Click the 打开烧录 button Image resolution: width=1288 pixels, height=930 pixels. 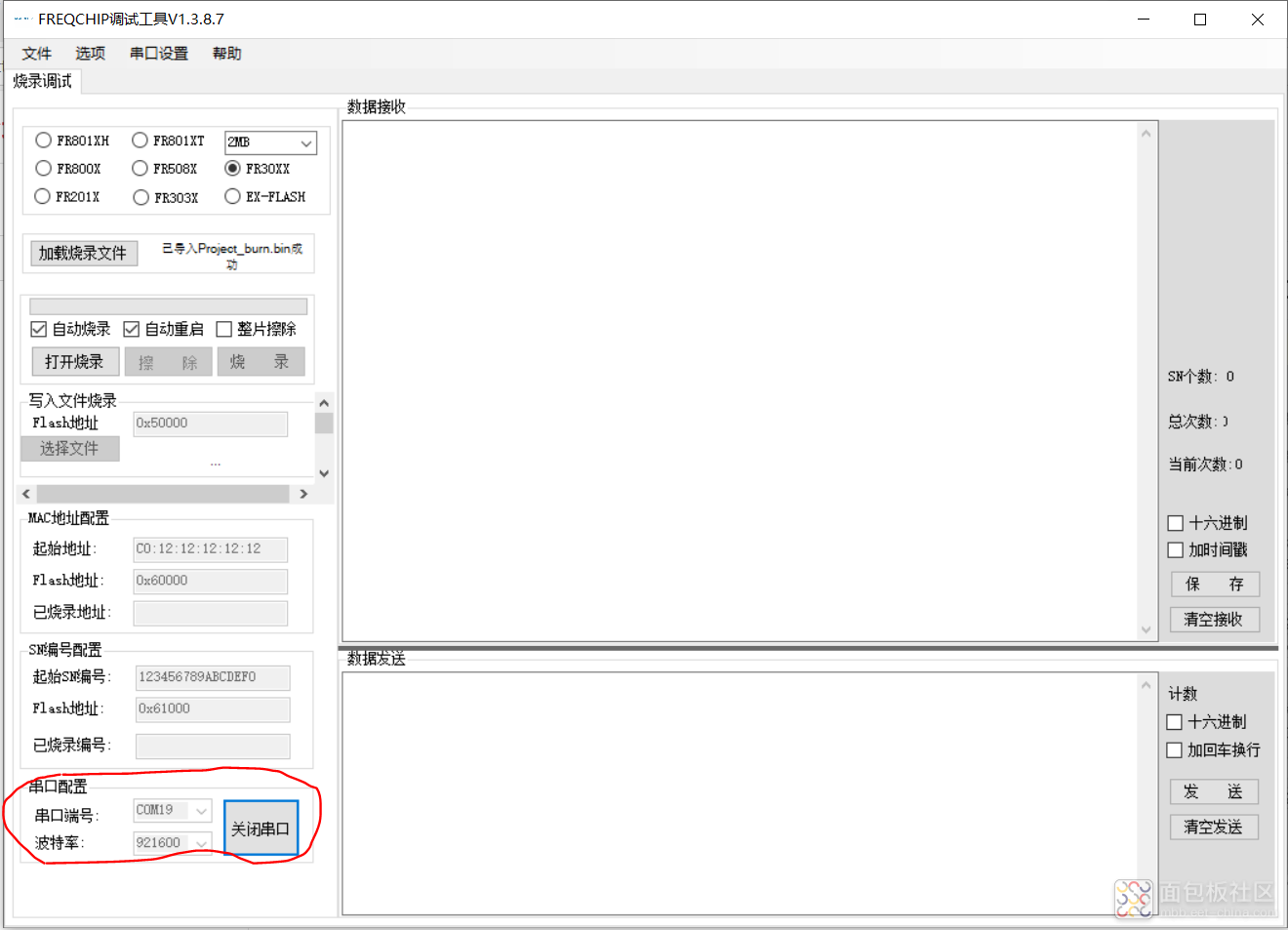pos(75,362)
